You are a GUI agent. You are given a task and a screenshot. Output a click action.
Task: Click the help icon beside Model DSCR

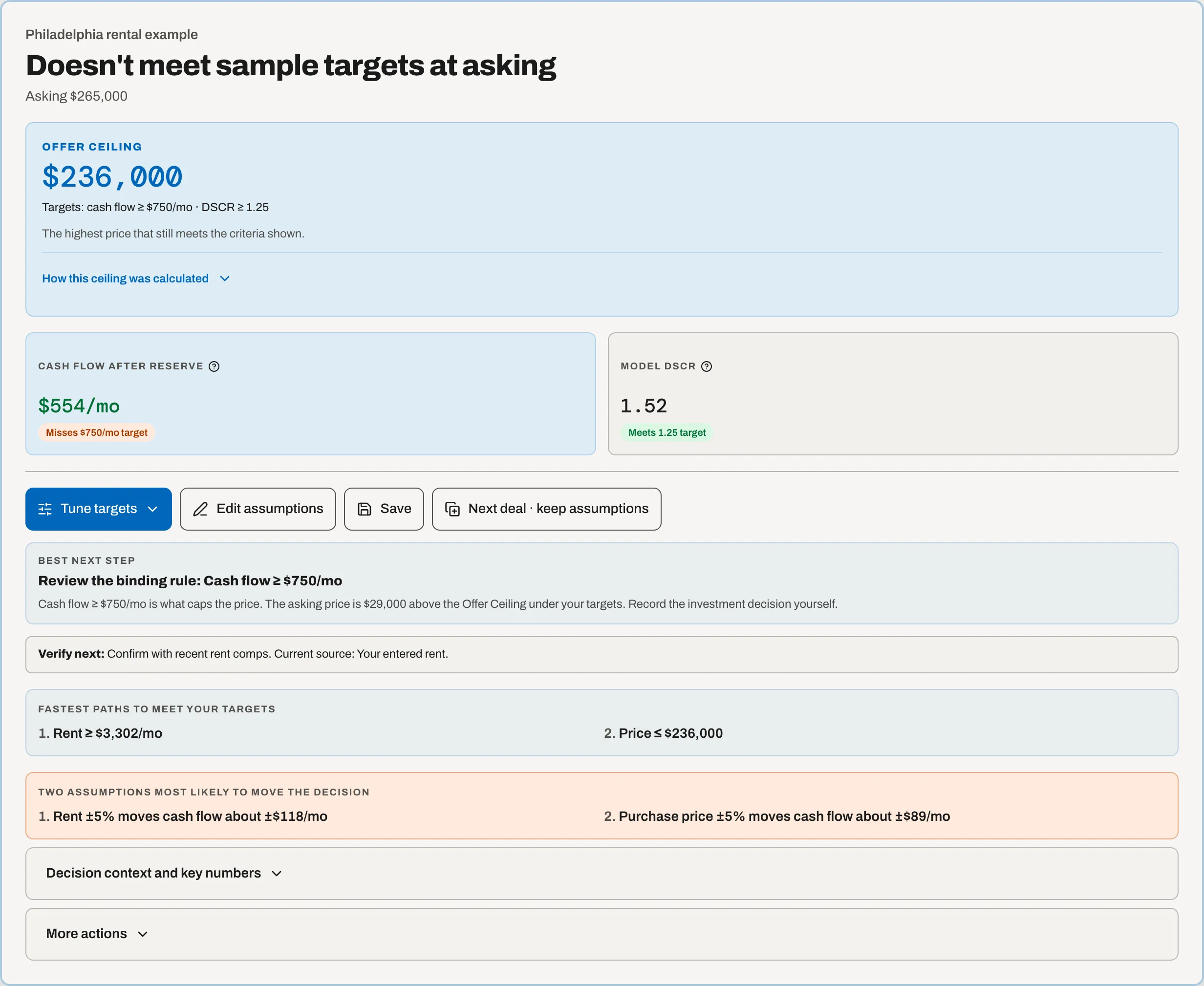[707, 366]
